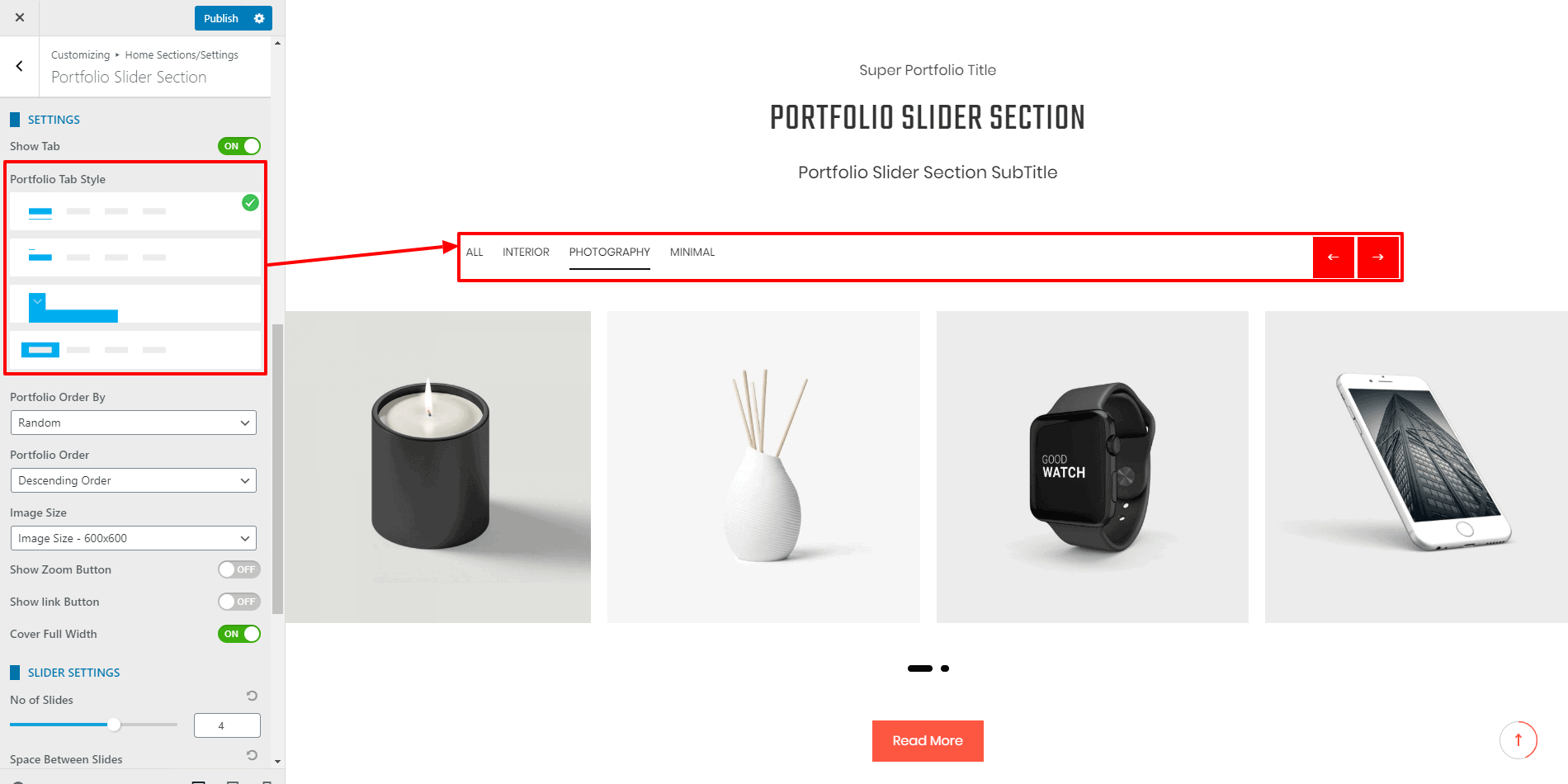Close the customizer with the X icon
Image resolution: width=1568 pixels, height=784 pixels.
pos(20,17)
